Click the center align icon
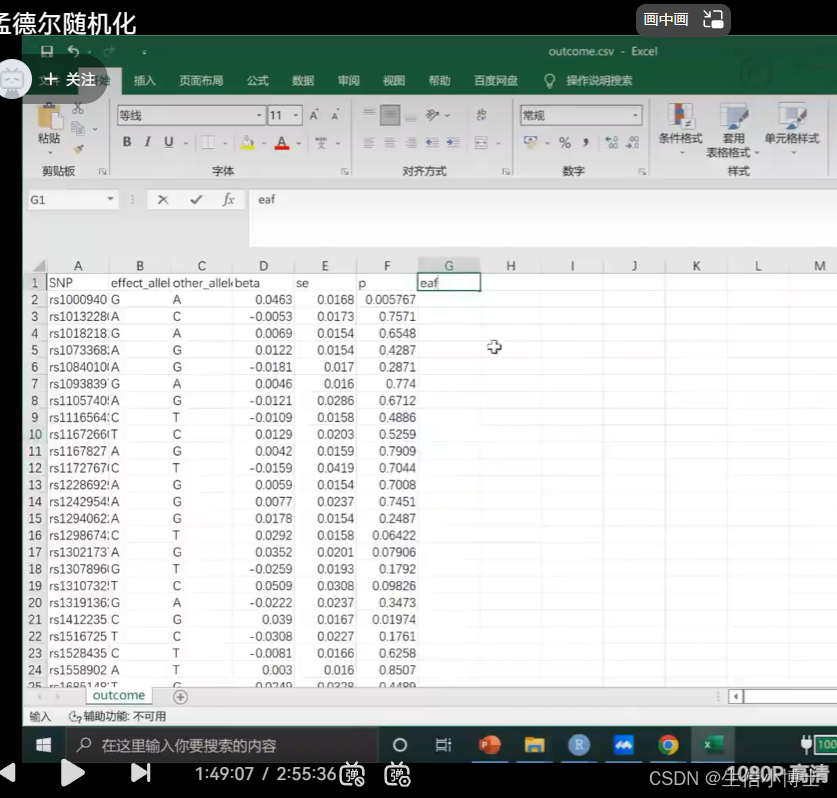The image size is (837, 798). [390, 143]
